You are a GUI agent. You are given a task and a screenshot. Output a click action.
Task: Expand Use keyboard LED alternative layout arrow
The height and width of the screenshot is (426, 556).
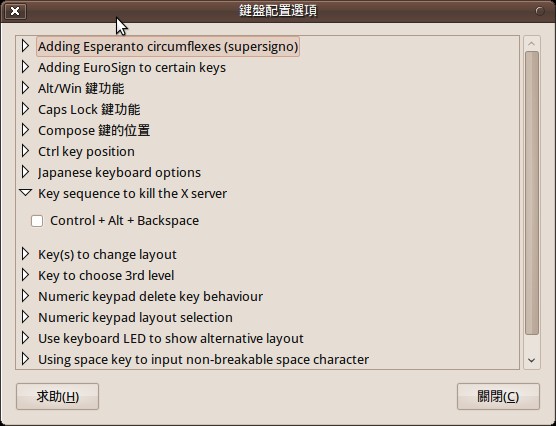[25, 338]
